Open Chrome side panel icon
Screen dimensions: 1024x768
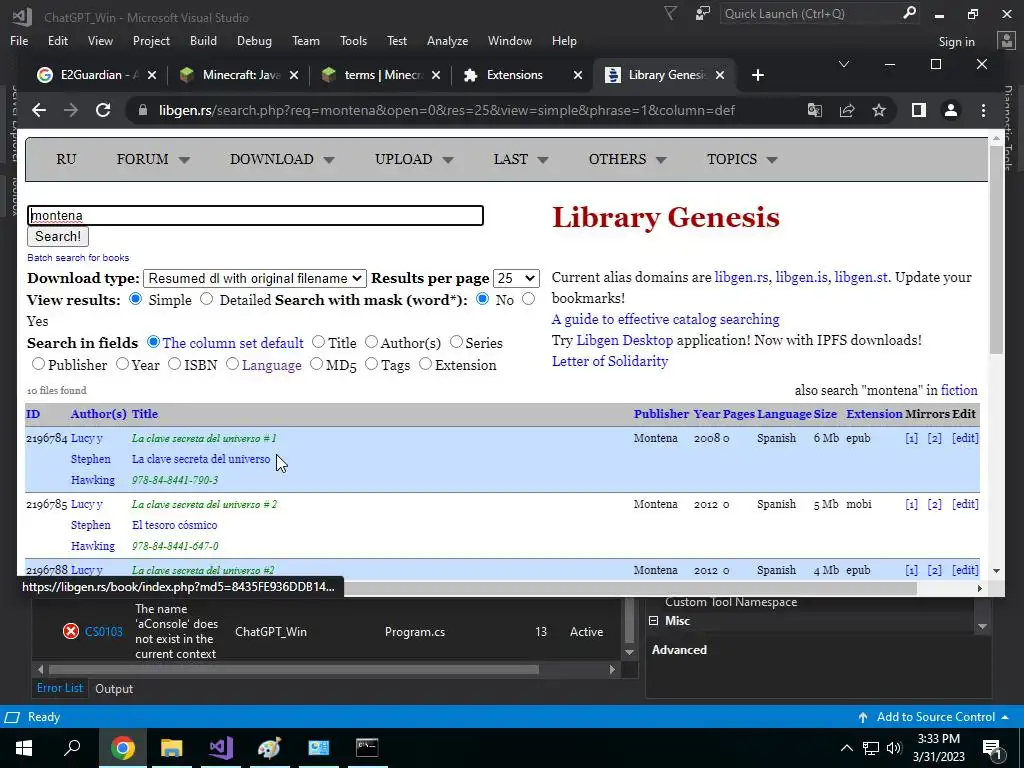919,110
